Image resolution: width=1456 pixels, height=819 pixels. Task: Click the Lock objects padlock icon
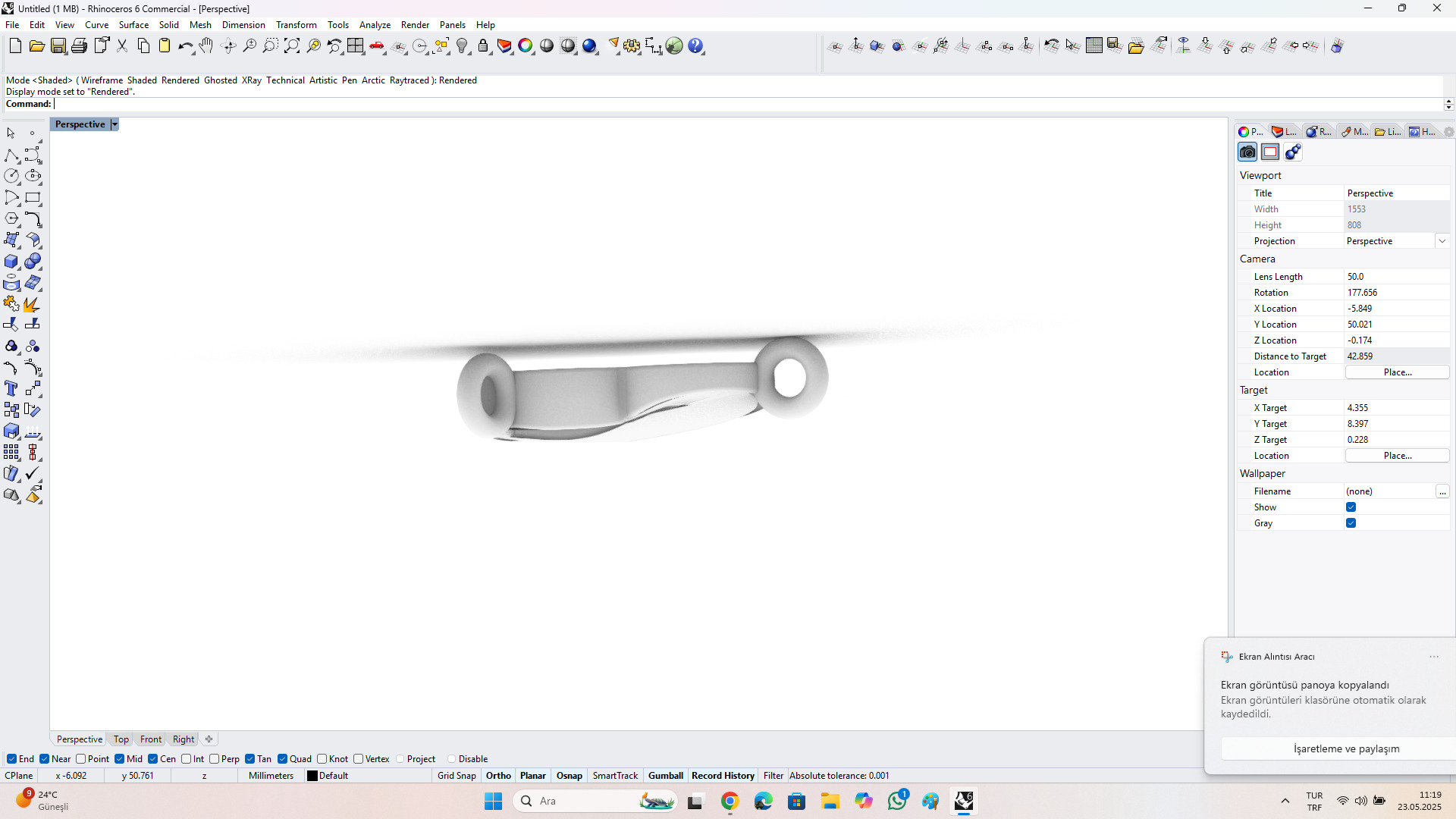point(483,46)
